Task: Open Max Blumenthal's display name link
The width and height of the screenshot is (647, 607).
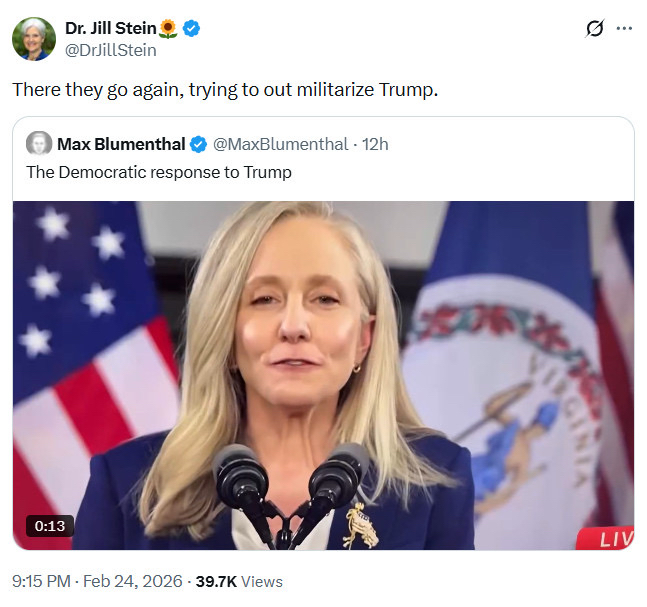Action: point(120,144)
